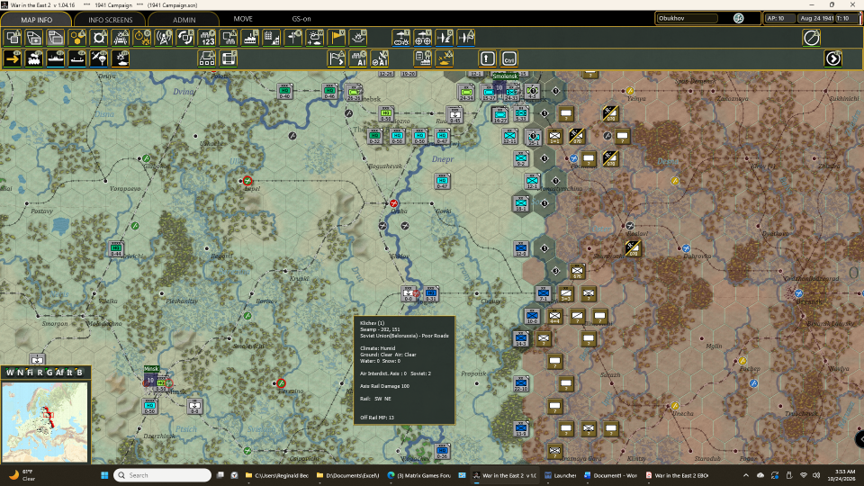Toggle the W filter above minimap

coord(9,372)
